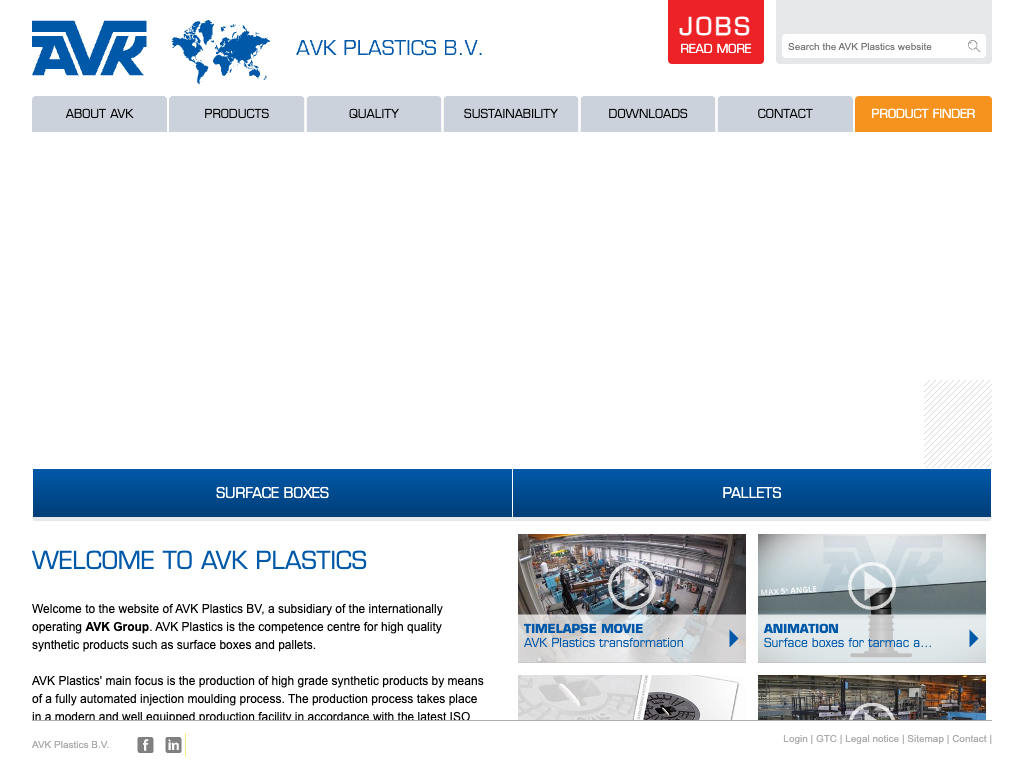The image size is (1024, 768).
Task: Follow the Legal notice footer link
Action: pos(872,739)
